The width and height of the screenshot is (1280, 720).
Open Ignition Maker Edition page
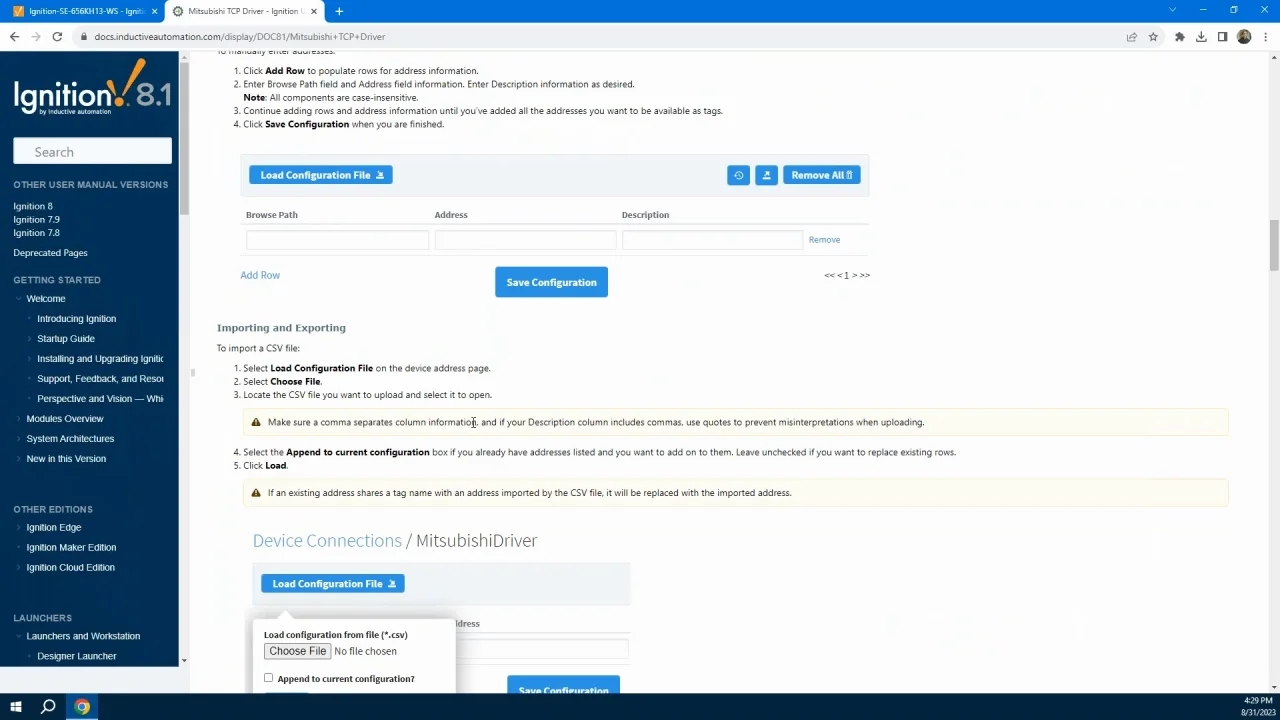[71, 548]
